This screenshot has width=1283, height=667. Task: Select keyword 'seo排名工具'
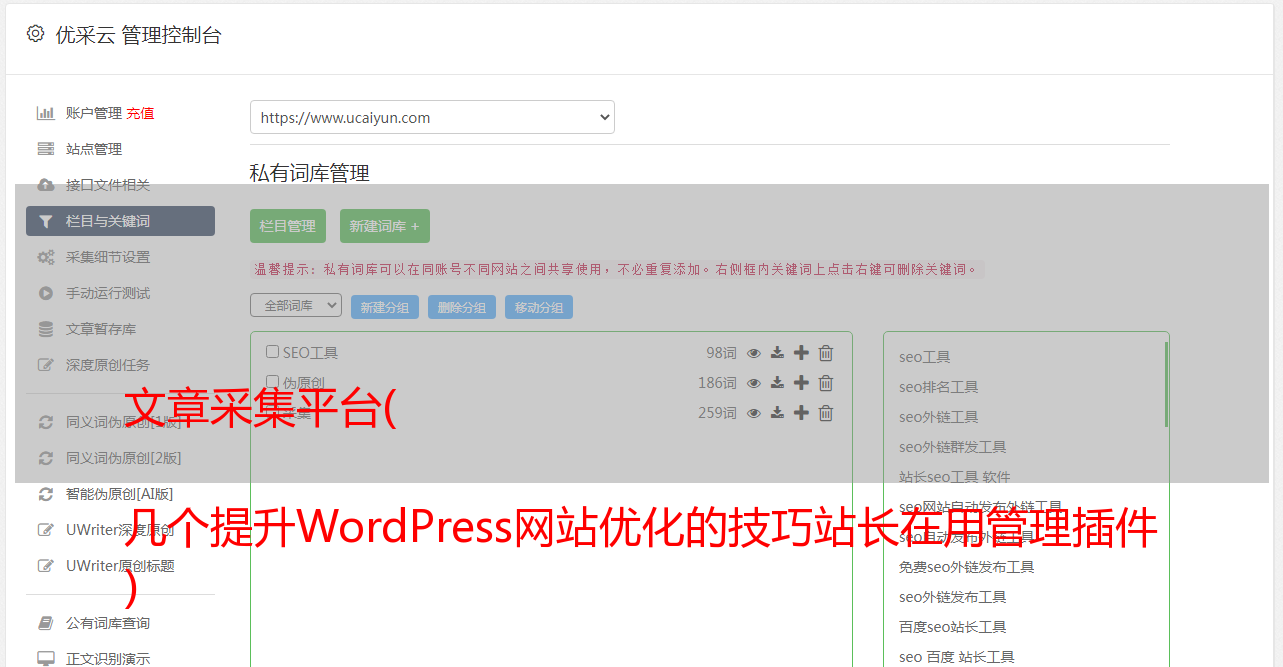click(x=939, y=387)
